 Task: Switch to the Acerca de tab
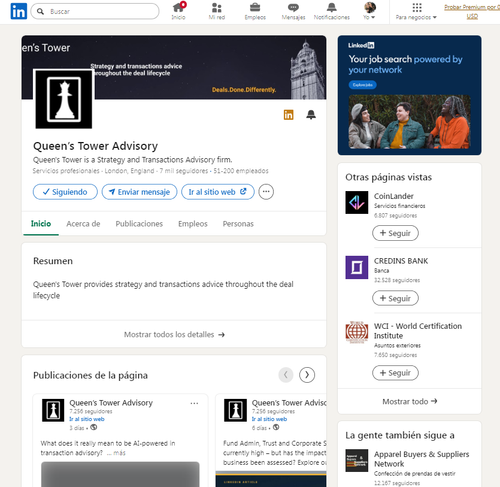click(83, 224)
